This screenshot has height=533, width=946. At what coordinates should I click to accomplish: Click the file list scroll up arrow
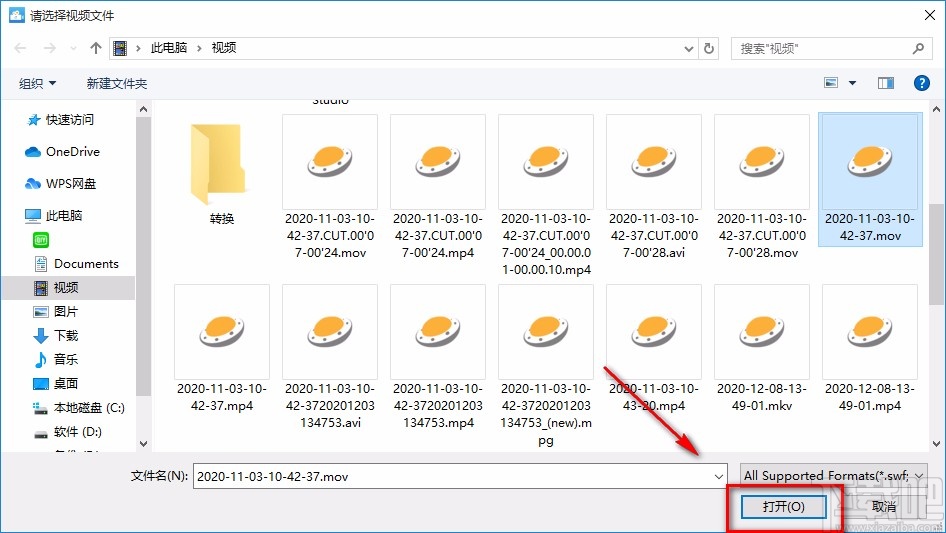tap(936, 109)
